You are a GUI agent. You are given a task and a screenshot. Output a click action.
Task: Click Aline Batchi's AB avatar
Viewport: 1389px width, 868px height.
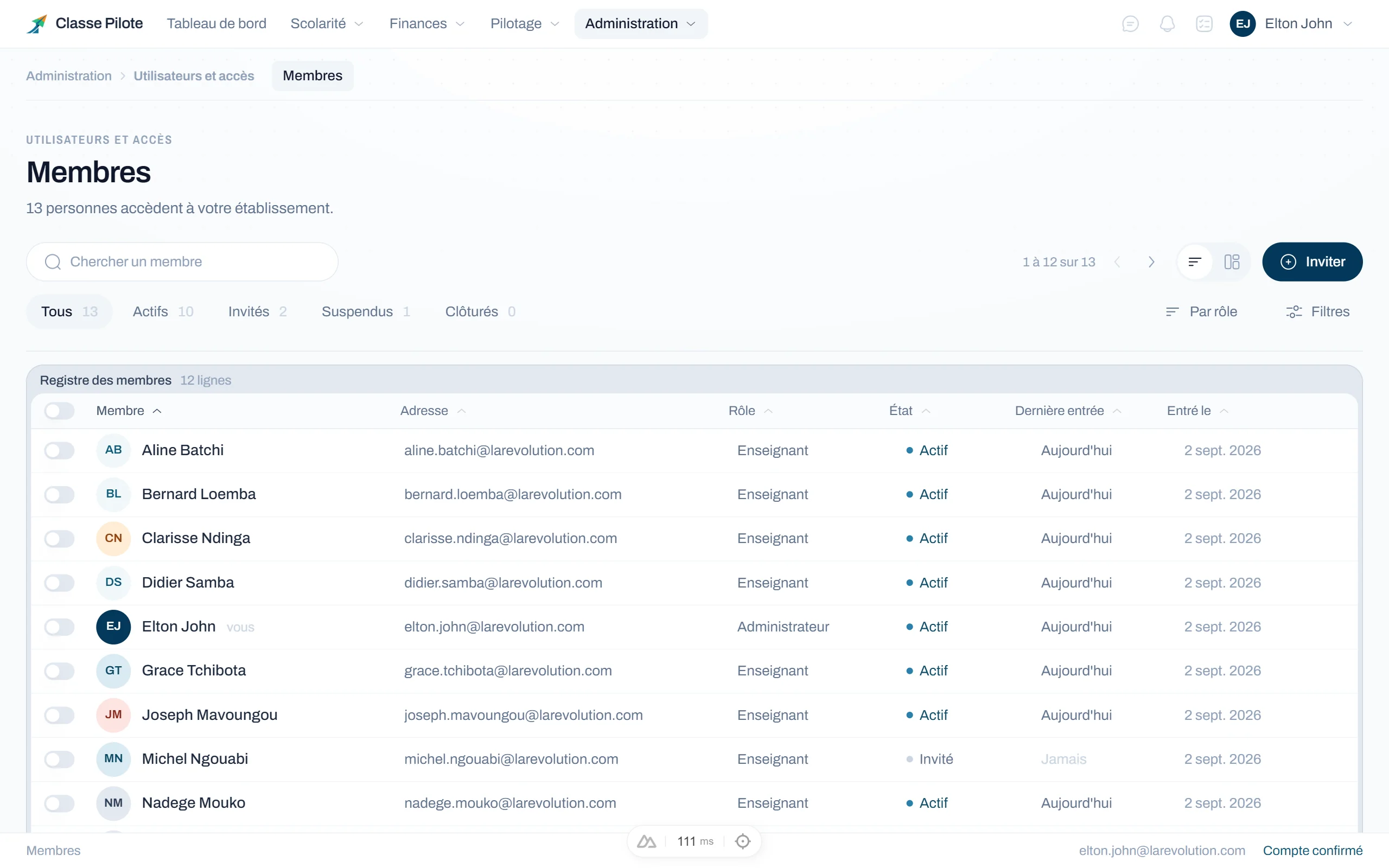113,450
